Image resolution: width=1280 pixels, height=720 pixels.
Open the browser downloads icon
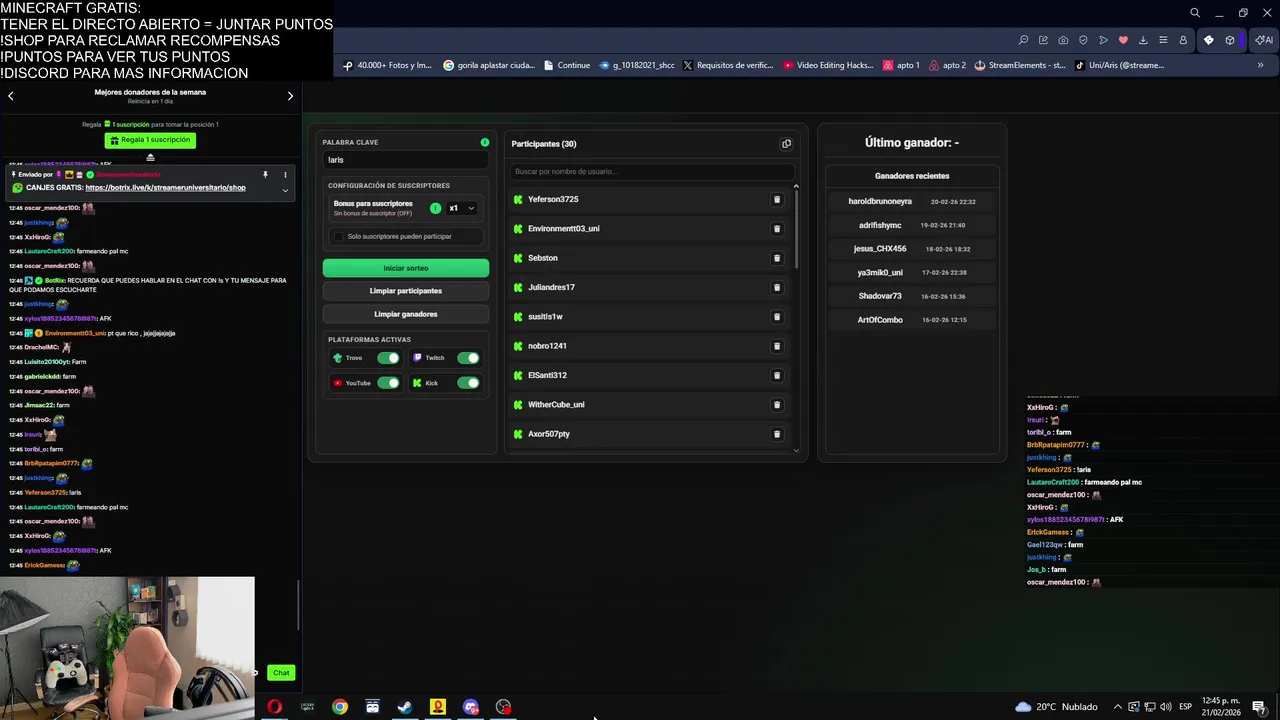(x=1143, y=40)
